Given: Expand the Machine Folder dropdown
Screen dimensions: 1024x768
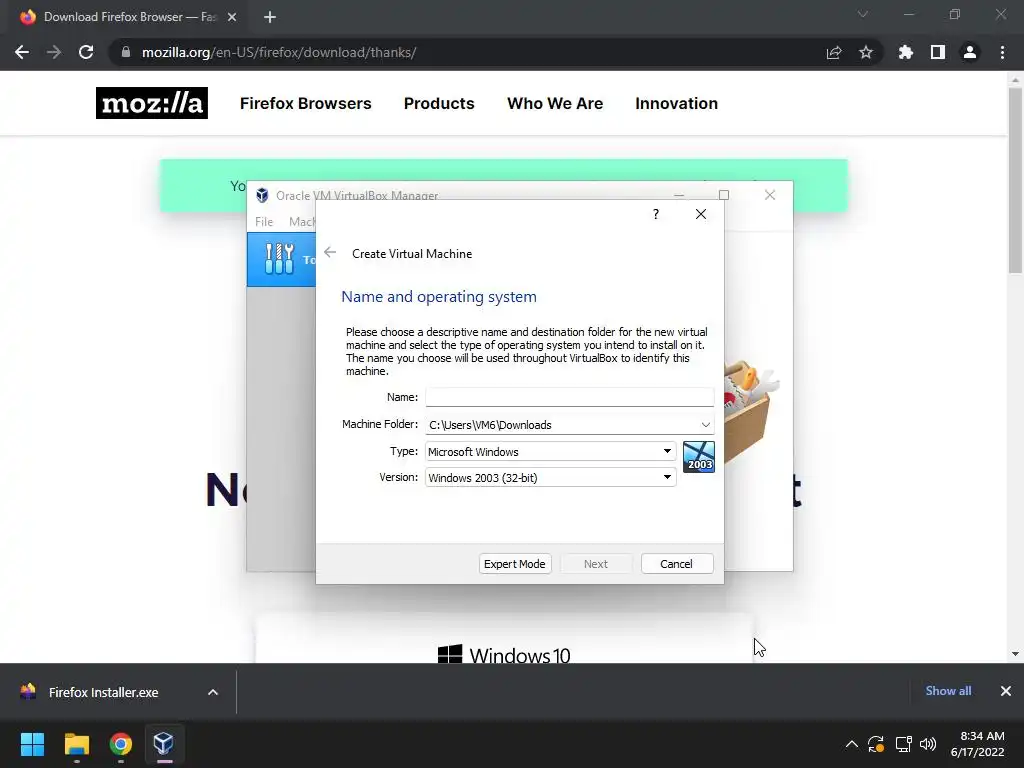Looking at the screenshot, I should click(x=705, y=424).
